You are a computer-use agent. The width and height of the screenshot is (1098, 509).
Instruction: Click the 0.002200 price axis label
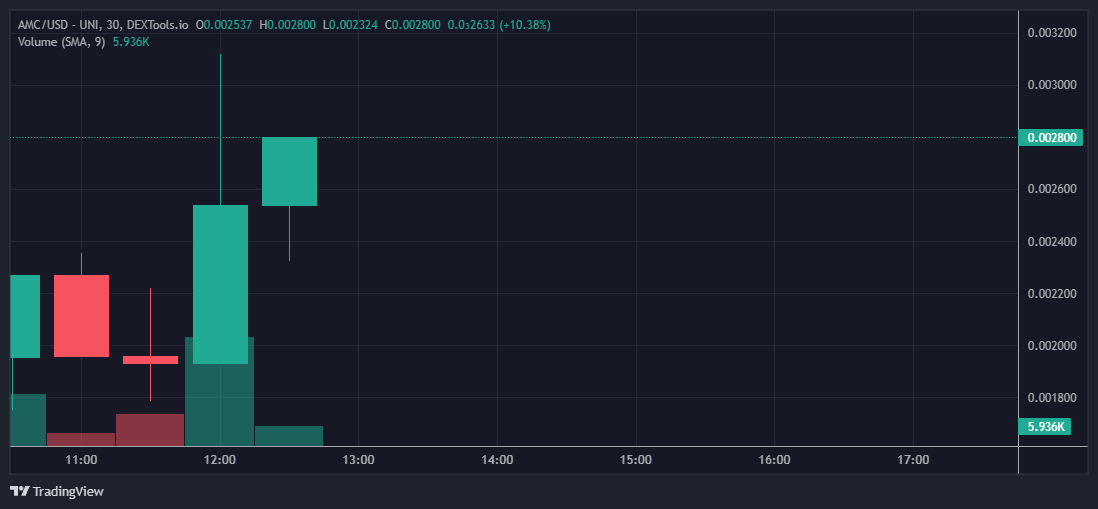(1051, 293)
